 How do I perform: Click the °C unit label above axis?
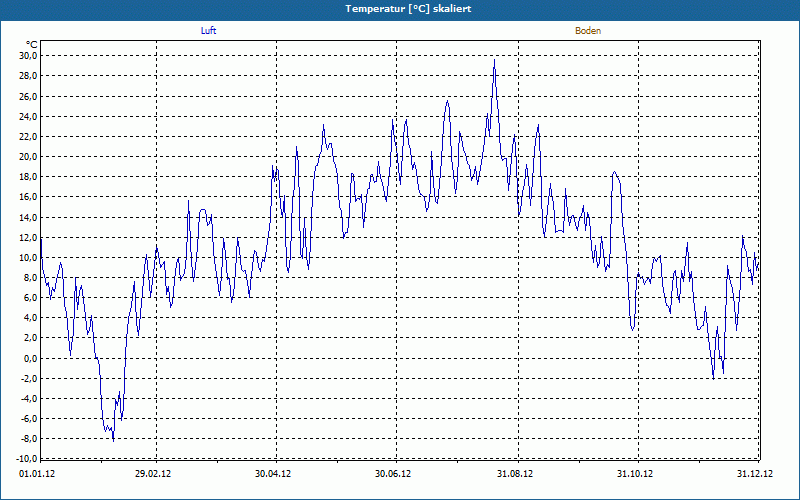pos(31,44)
